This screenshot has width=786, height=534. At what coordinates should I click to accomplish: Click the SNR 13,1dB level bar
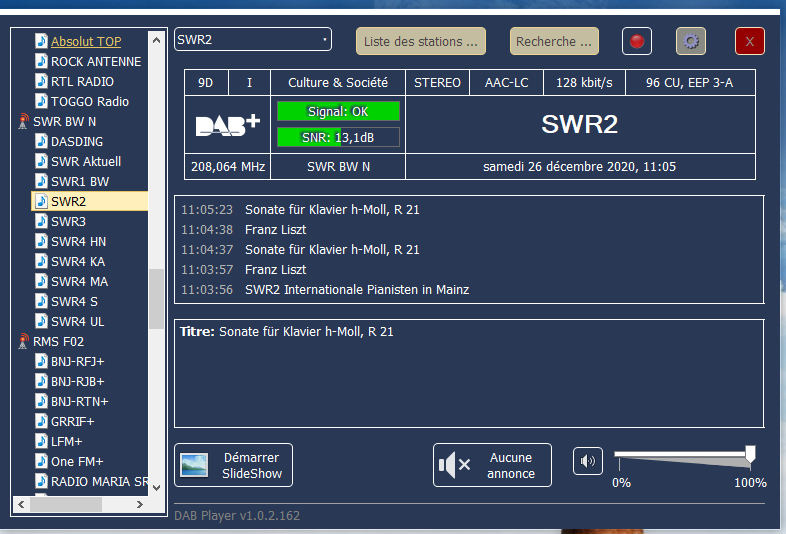[338, 137]
